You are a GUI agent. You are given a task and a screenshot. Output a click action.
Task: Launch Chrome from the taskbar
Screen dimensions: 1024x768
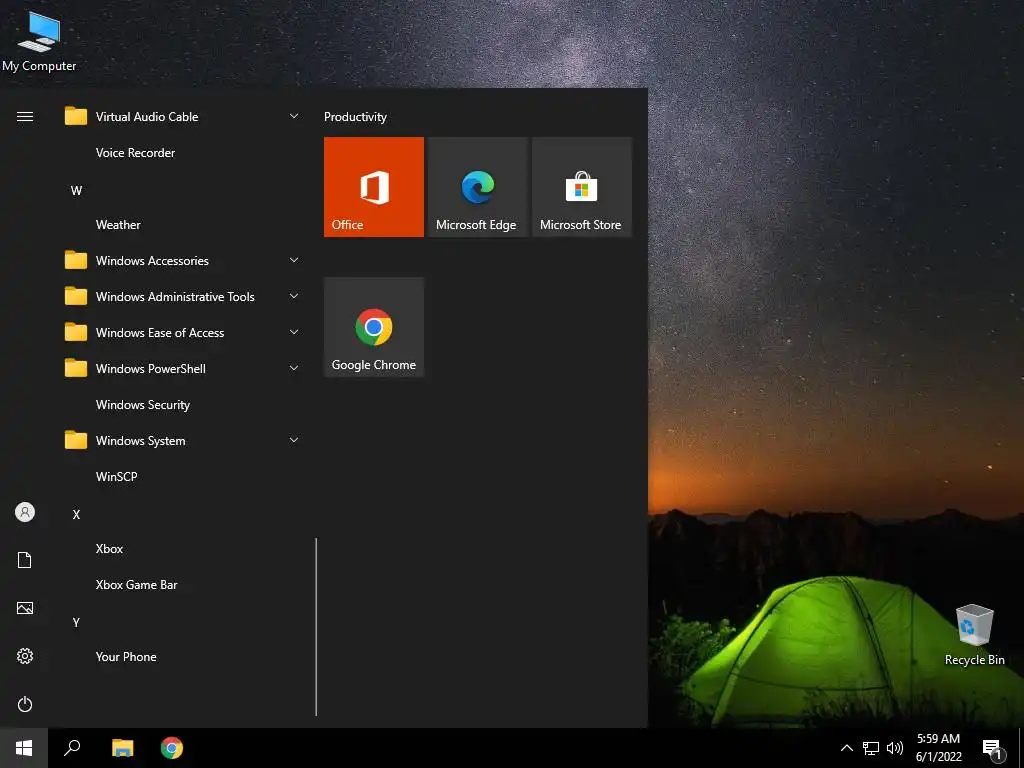point(172,748)
